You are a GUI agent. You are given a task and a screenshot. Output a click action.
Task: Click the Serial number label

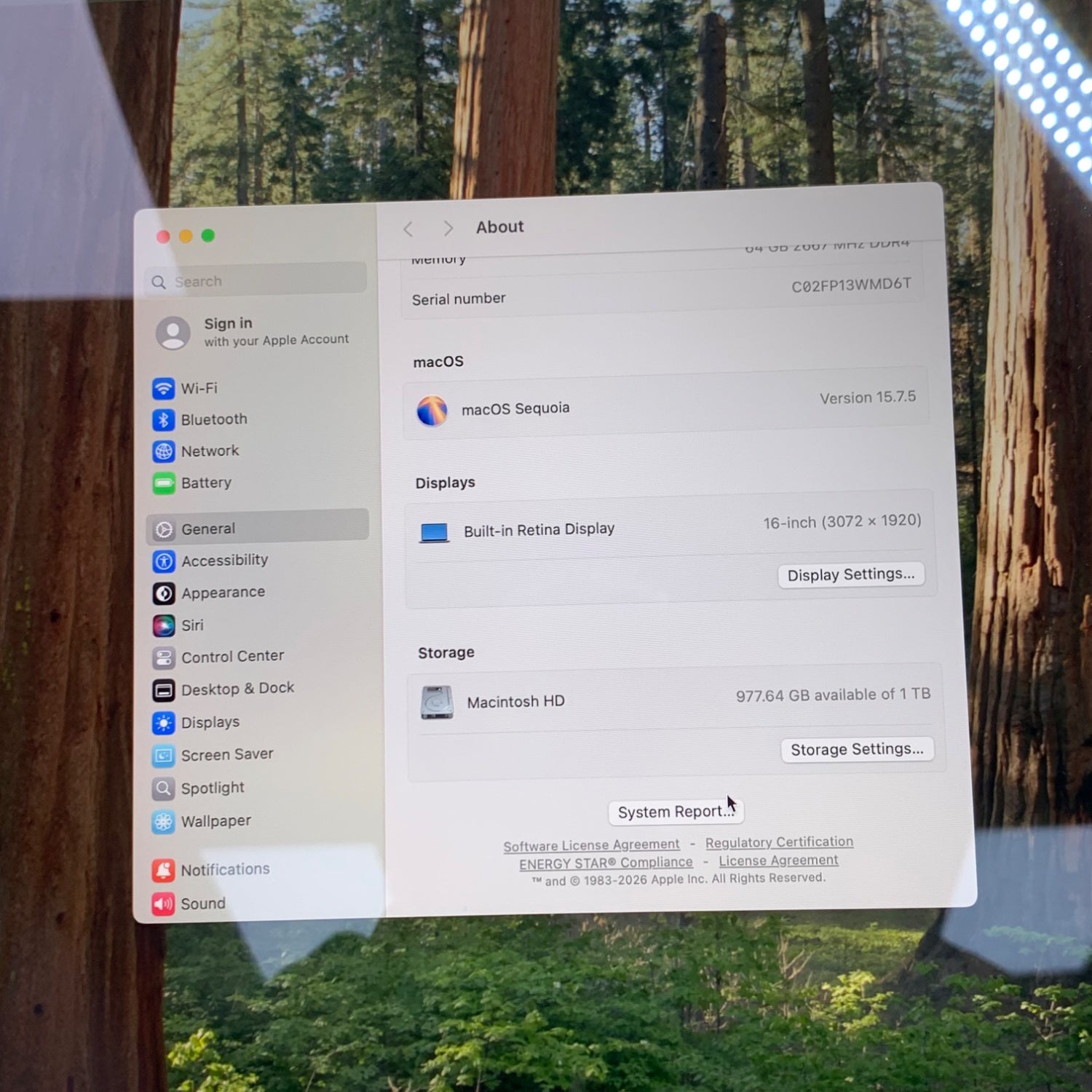(459, 299)
